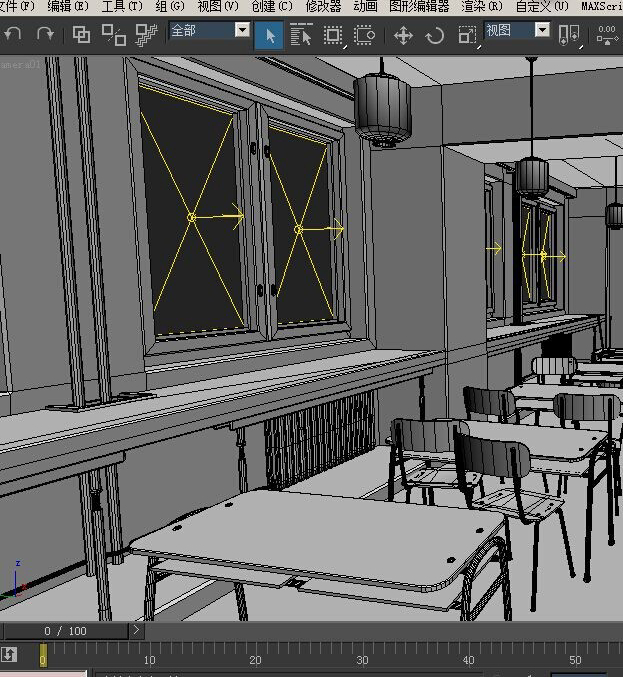Jump to frame 20 on the timeline
The height and width of the screenshot is (677, 623).
pos(256,660)
